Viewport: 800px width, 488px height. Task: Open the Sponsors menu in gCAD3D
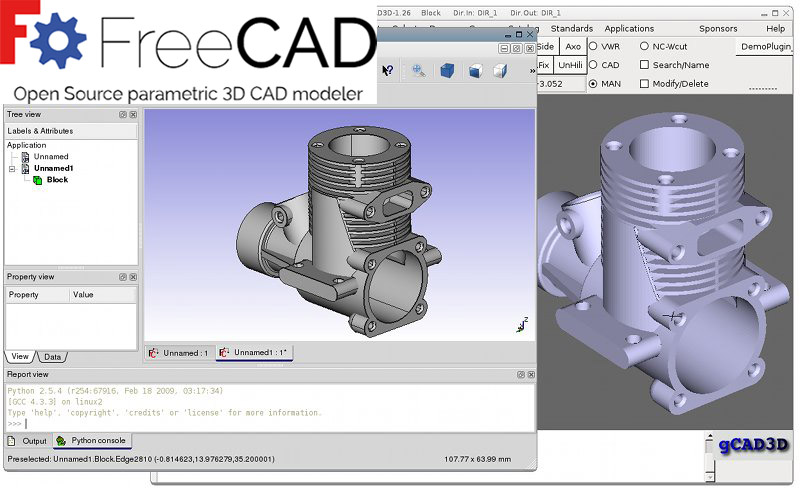(x=718, y=29)
